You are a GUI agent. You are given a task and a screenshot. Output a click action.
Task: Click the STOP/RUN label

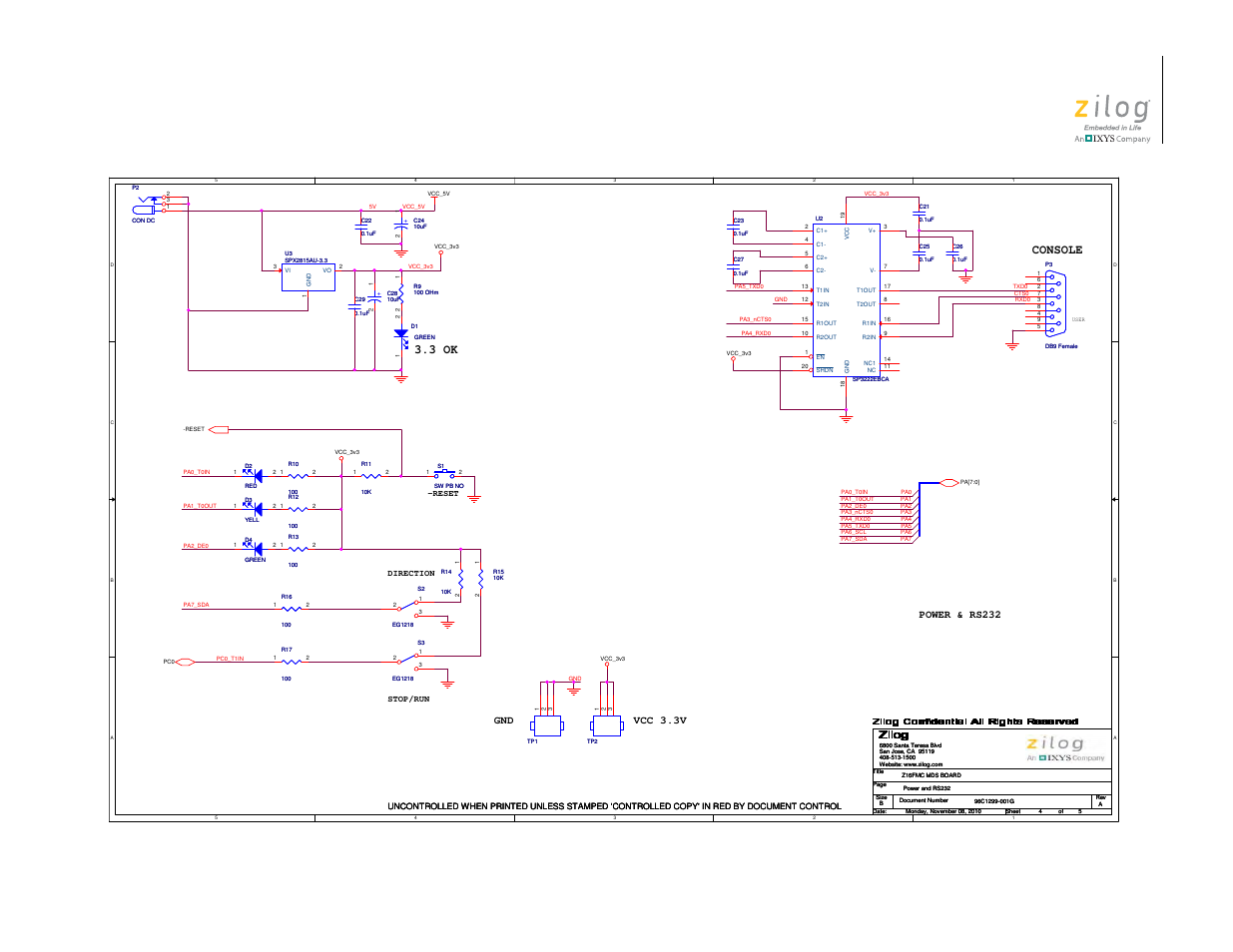pyautogui.click(x=408, y=700)
